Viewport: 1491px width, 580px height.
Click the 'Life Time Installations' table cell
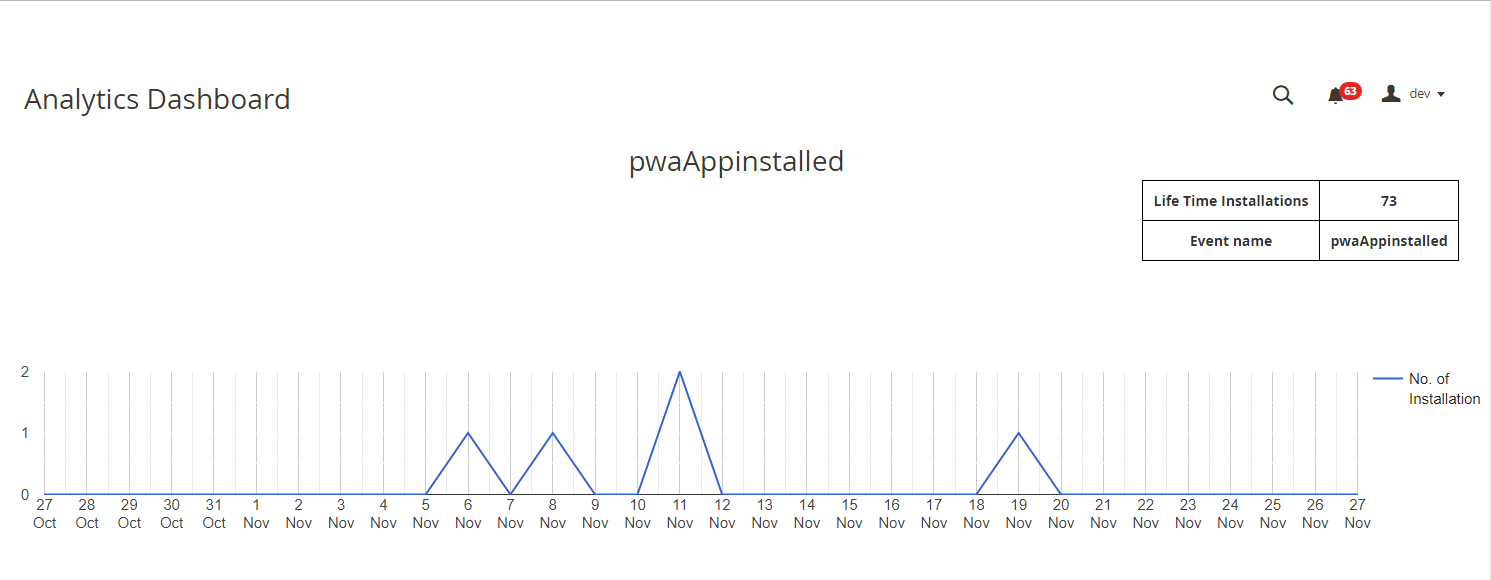(x=1231, y=201)
